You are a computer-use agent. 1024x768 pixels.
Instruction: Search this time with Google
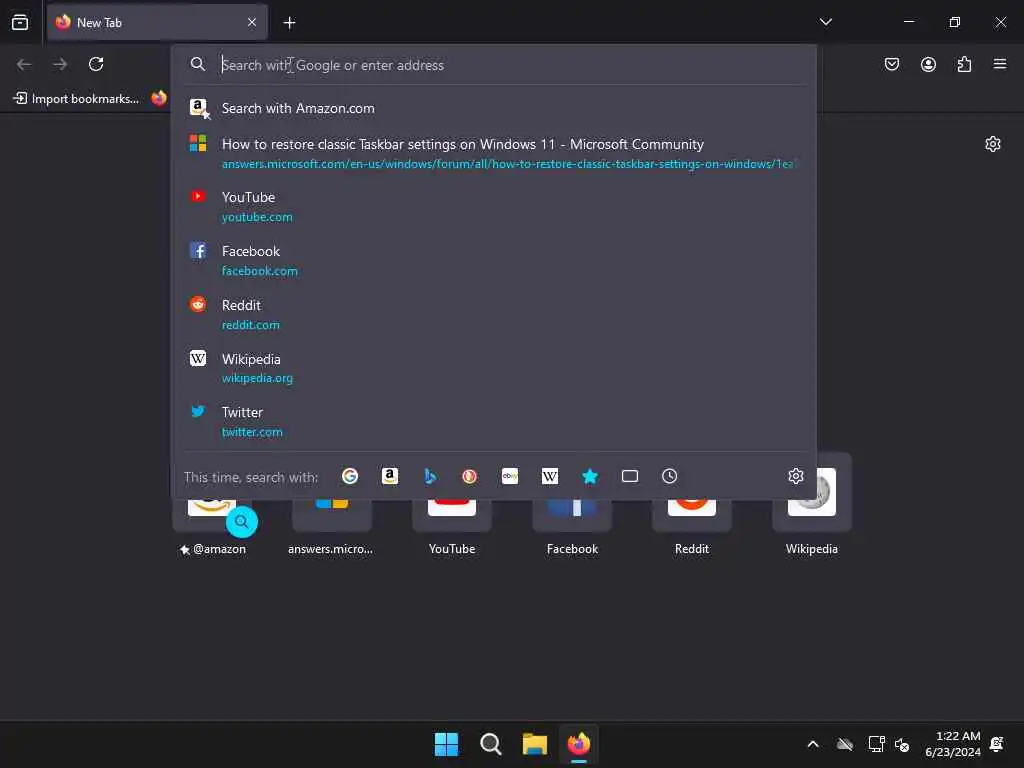coord(350,476)
